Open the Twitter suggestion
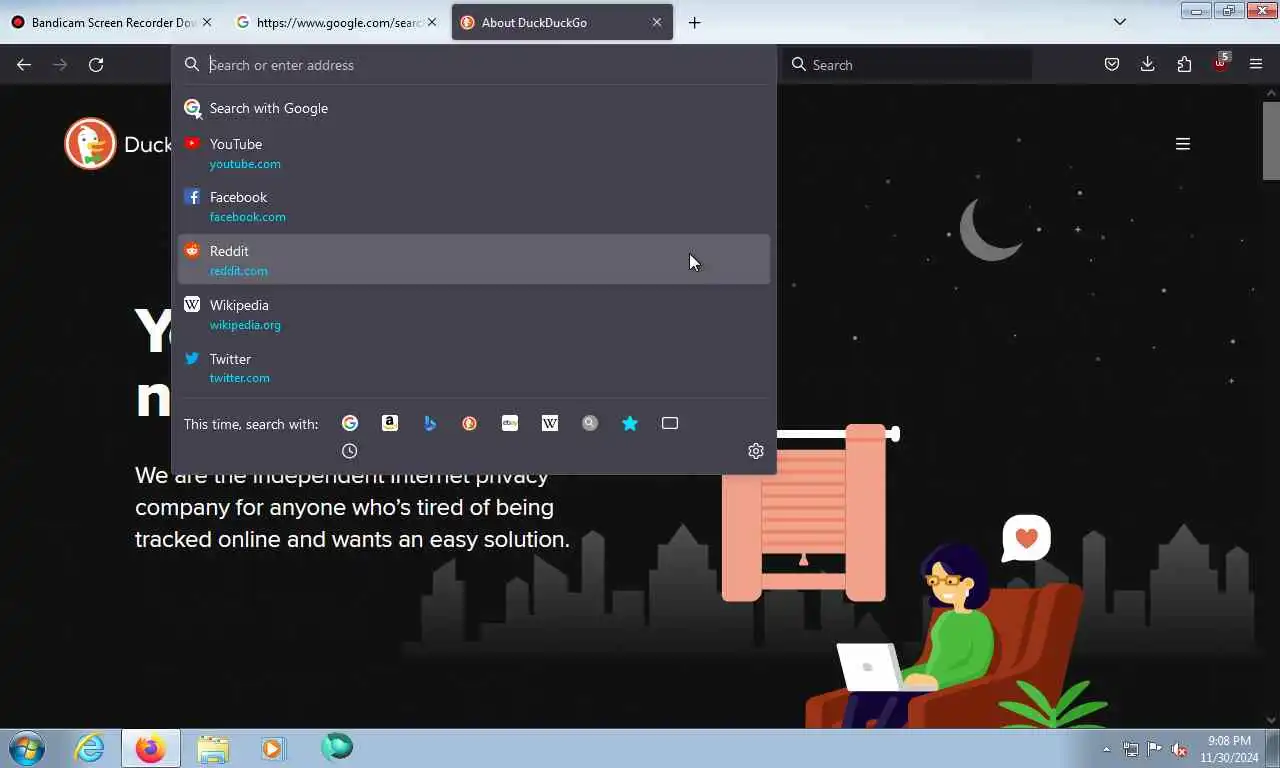 click(x=474, y=368)
